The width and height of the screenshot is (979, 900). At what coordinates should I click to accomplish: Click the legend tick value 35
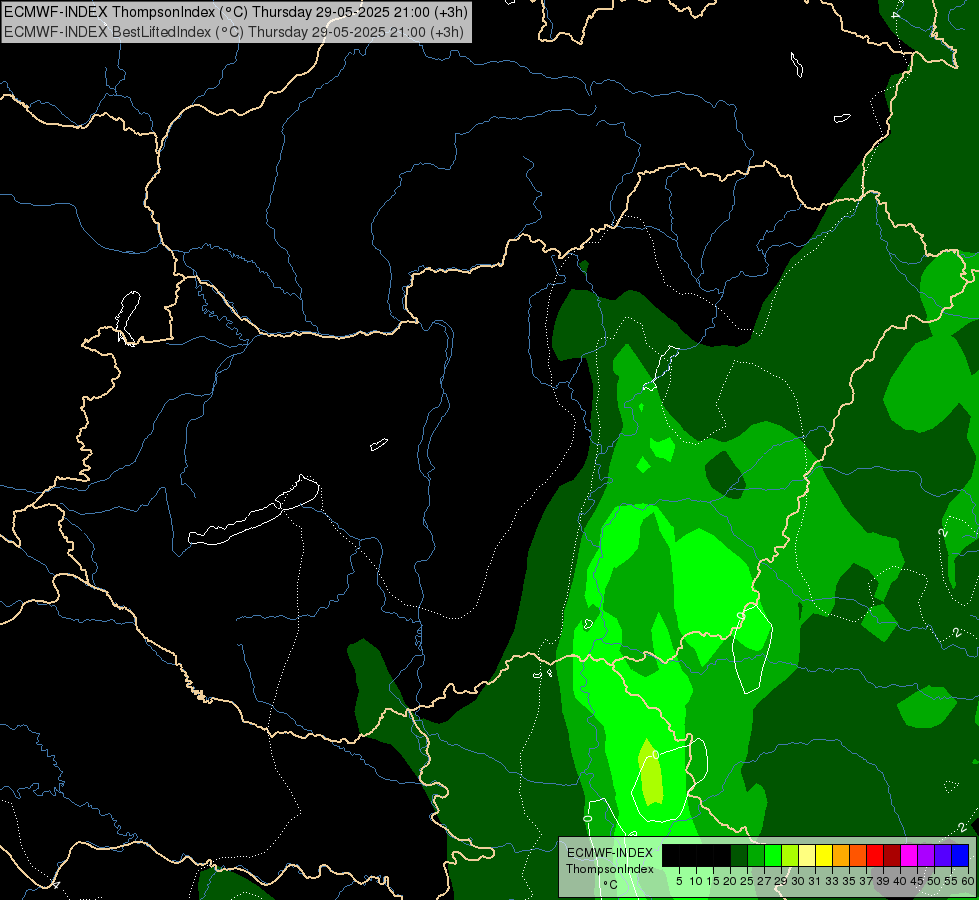point(849,881)
